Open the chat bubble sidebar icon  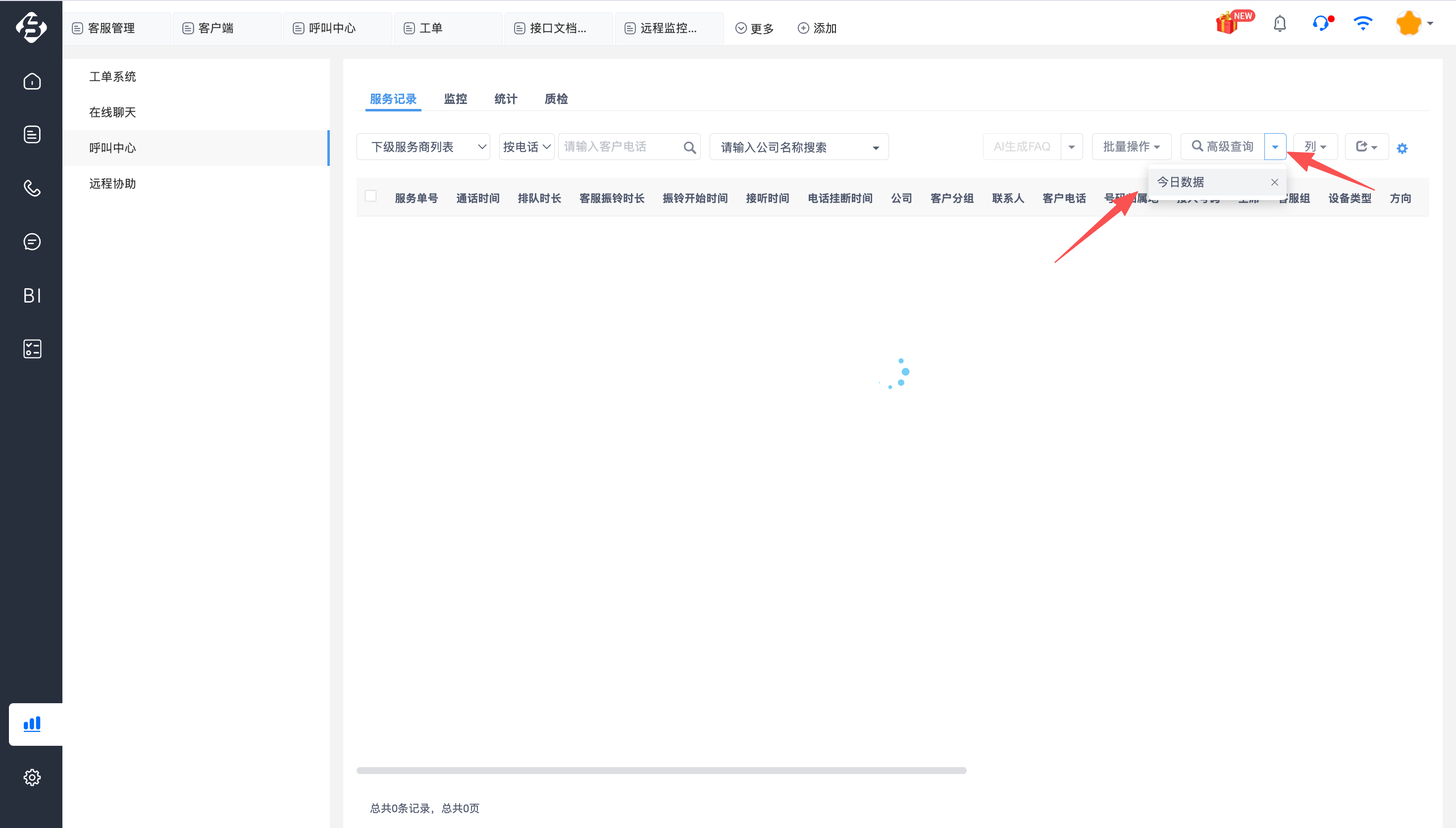(32, 242)
